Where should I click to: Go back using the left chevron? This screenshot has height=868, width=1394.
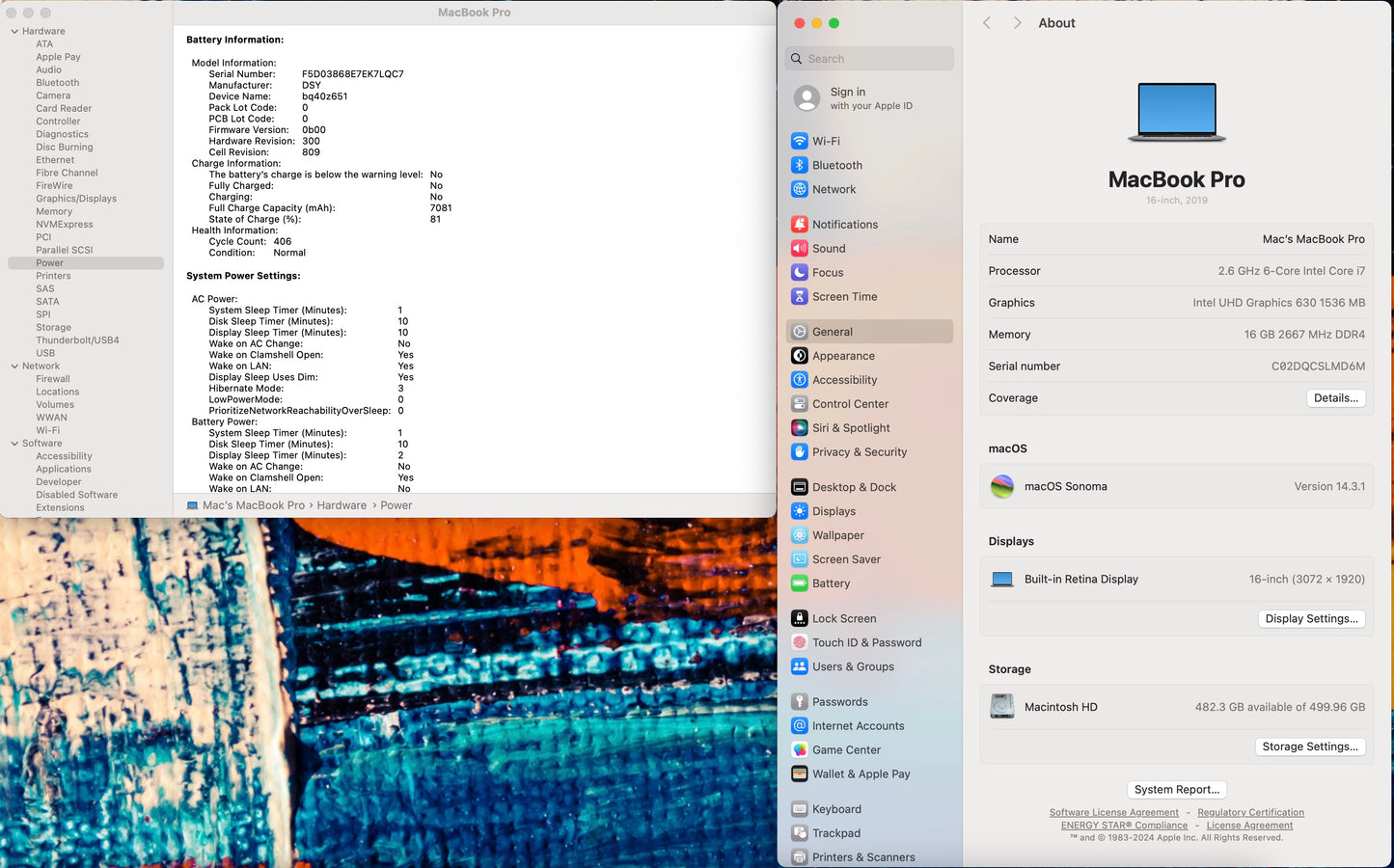(x=987, y=23)
